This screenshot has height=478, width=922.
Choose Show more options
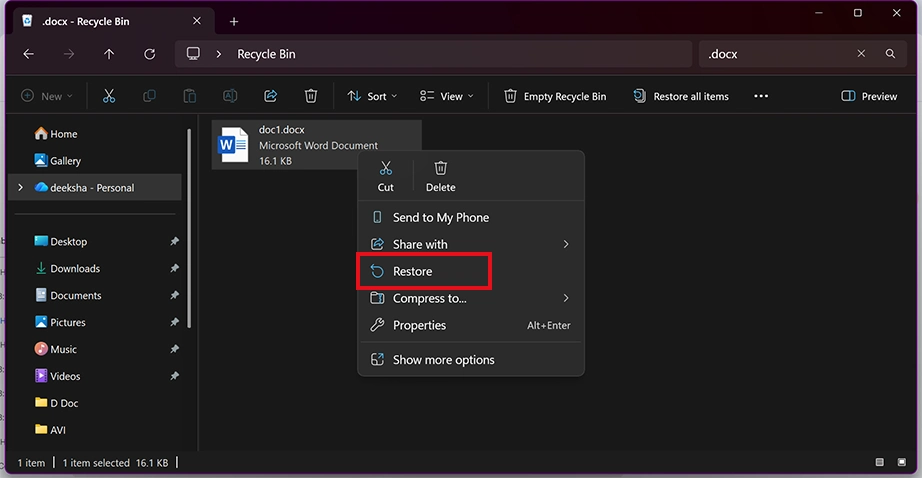coord(471,360)
